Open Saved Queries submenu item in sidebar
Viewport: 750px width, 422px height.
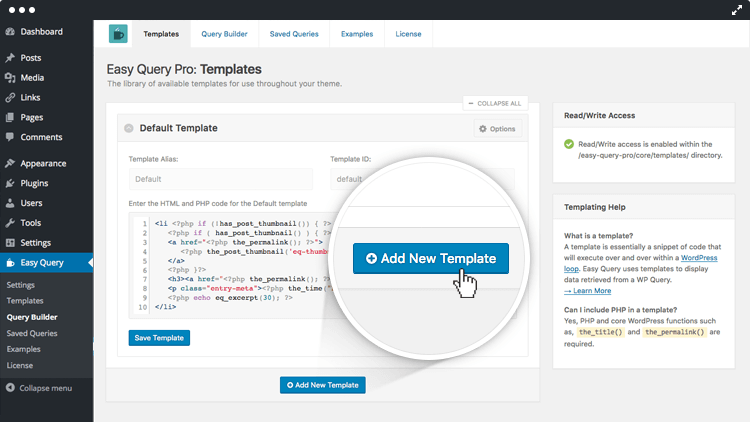(x=32, y=333)
